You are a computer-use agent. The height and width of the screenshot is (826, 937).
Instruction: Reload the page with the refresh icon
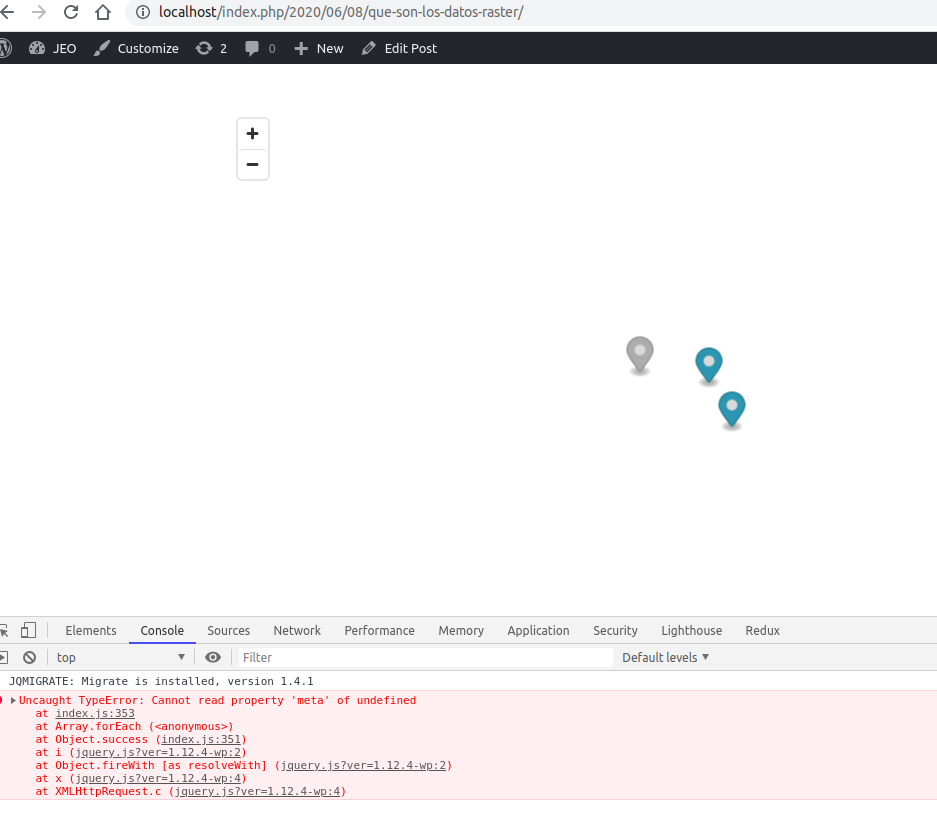tap(71, 12)
